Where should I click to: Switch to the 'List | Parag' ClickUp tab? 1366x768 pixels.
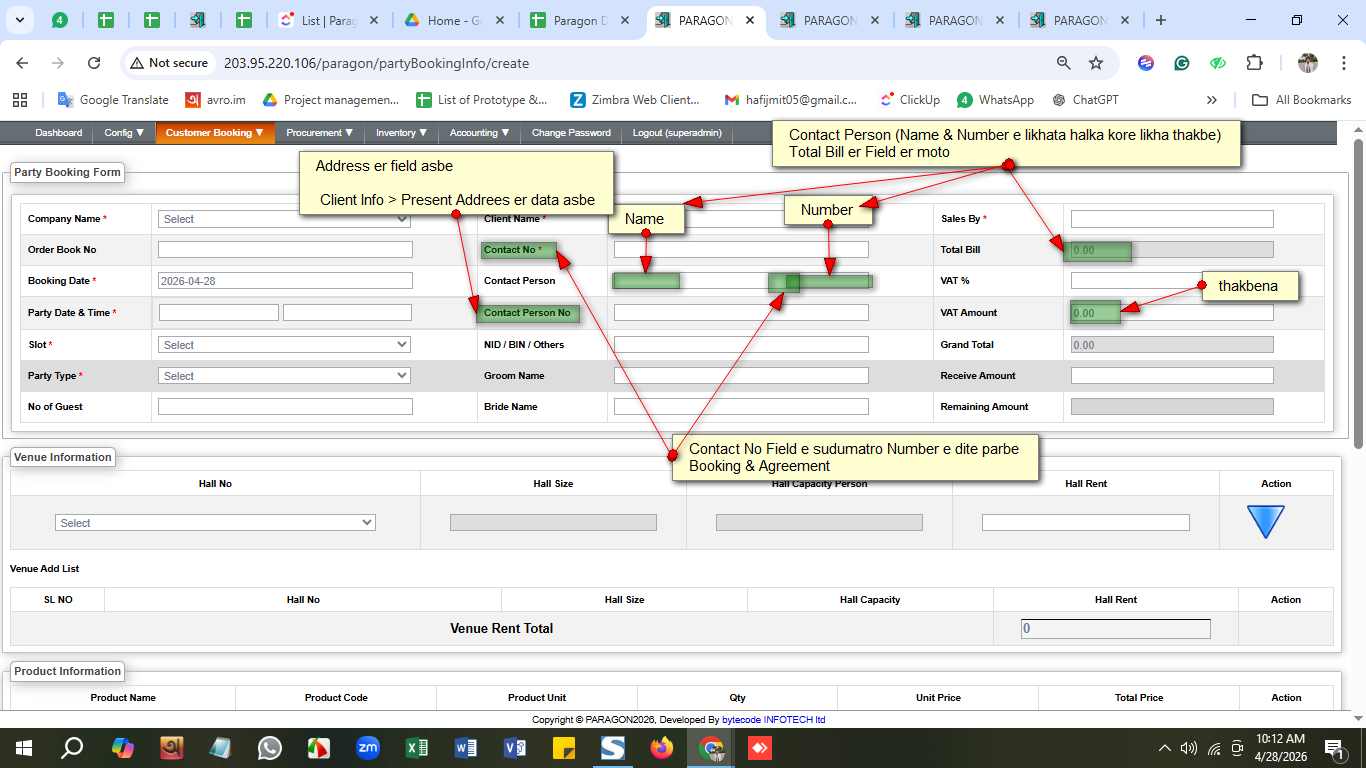(x=328, y=20)
